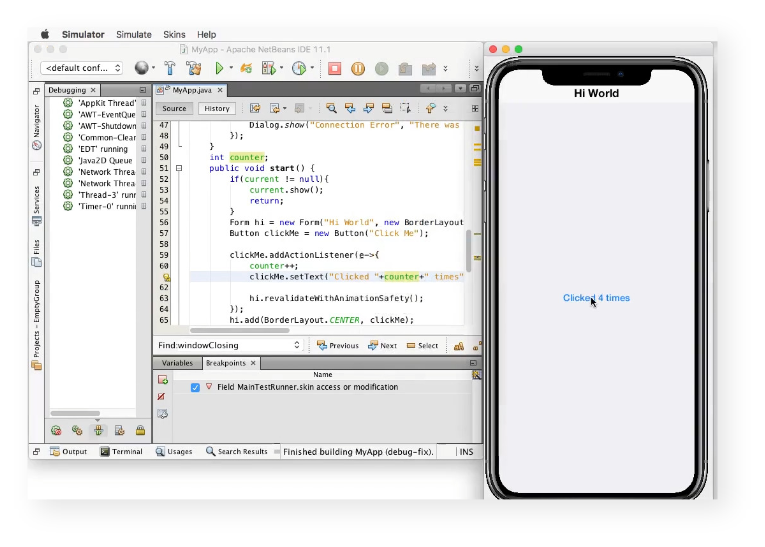Click the globe icon in main toolbar
765x547 pixels.
pyautogui.click(x=141, y=69)
